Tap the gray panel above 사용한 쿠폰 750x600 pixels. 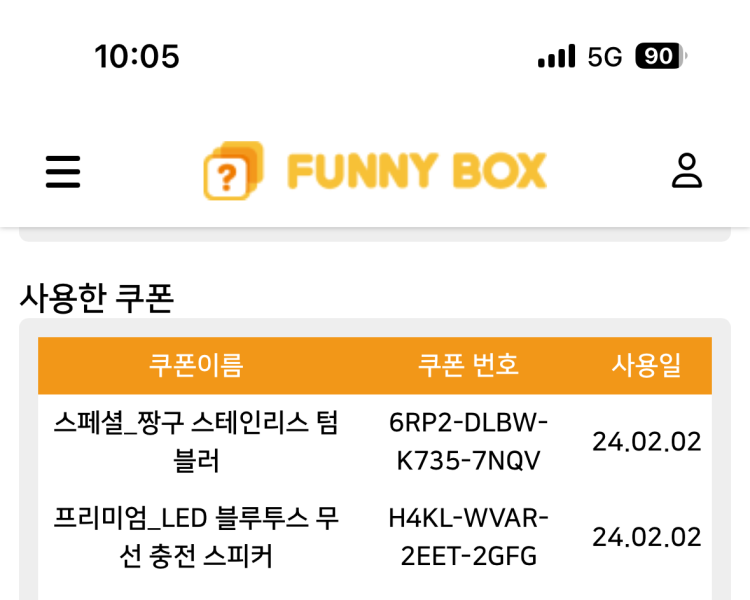tap(374, 236)
